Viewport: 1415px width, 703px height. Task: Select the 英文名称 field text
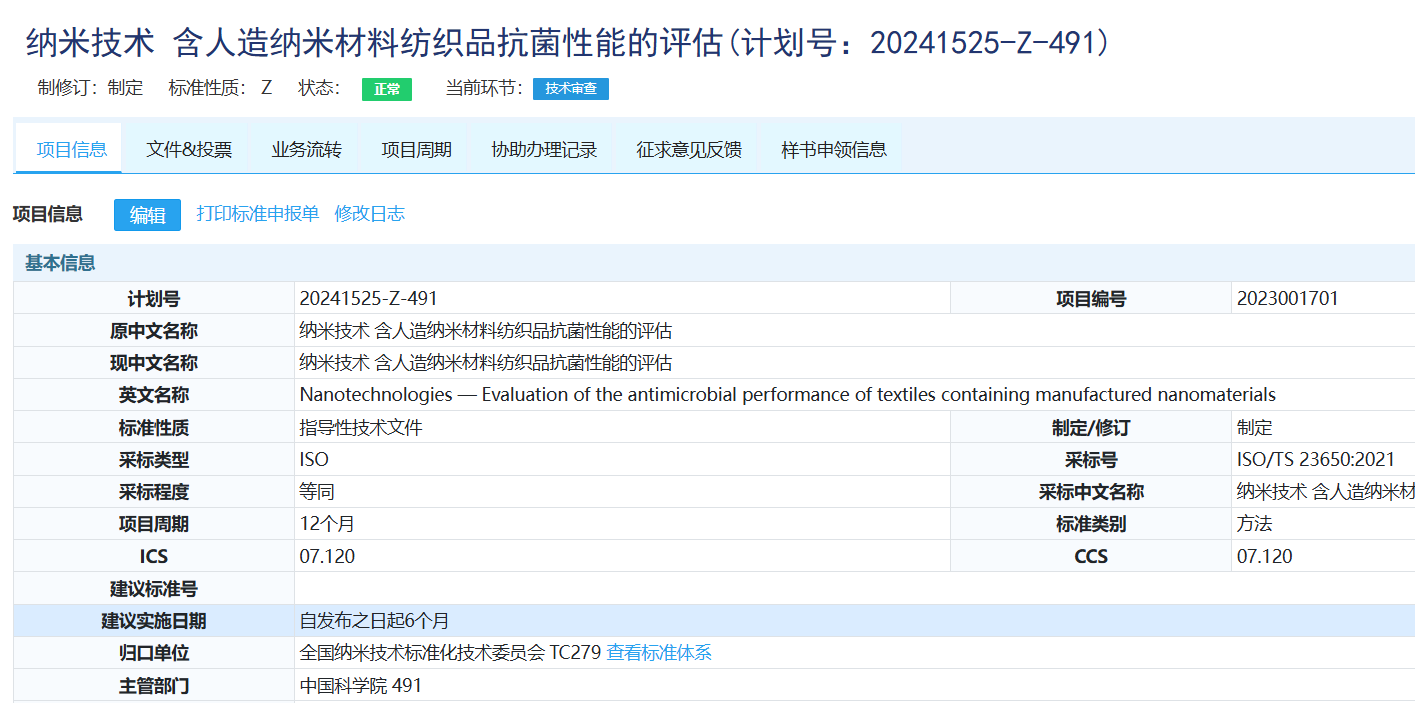(x=787, y=394)
